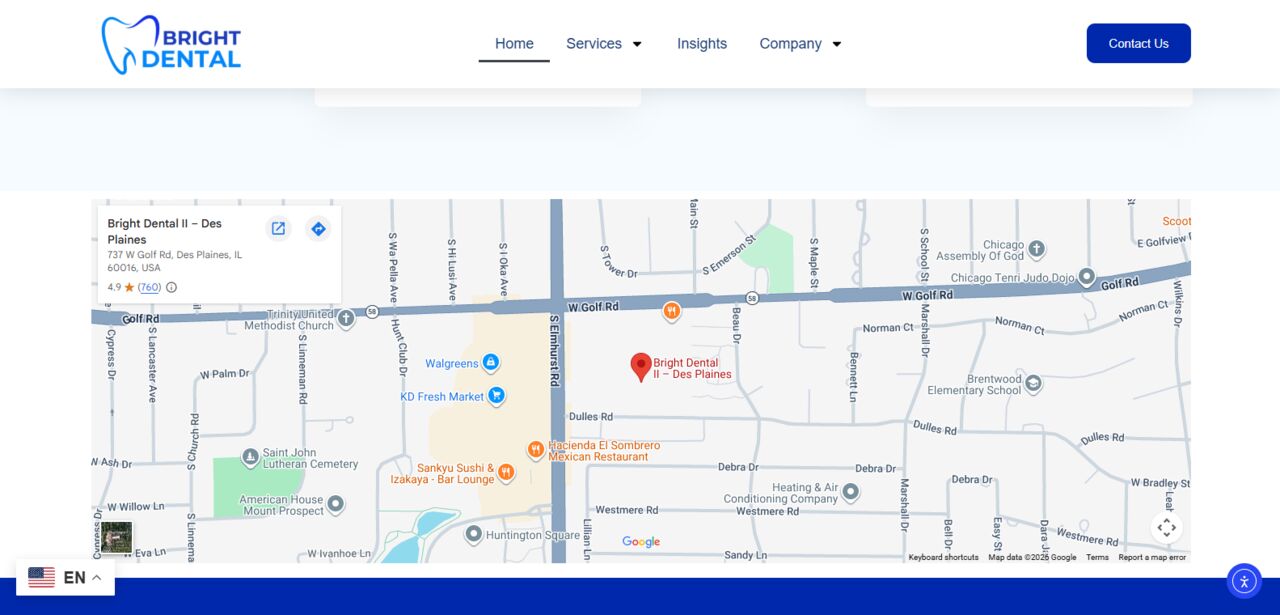The height and width of the screenshot is (615, 1280).
Task: Click the Dulles Rd label near S Elmhurst Rd
Action: [591, 416]
